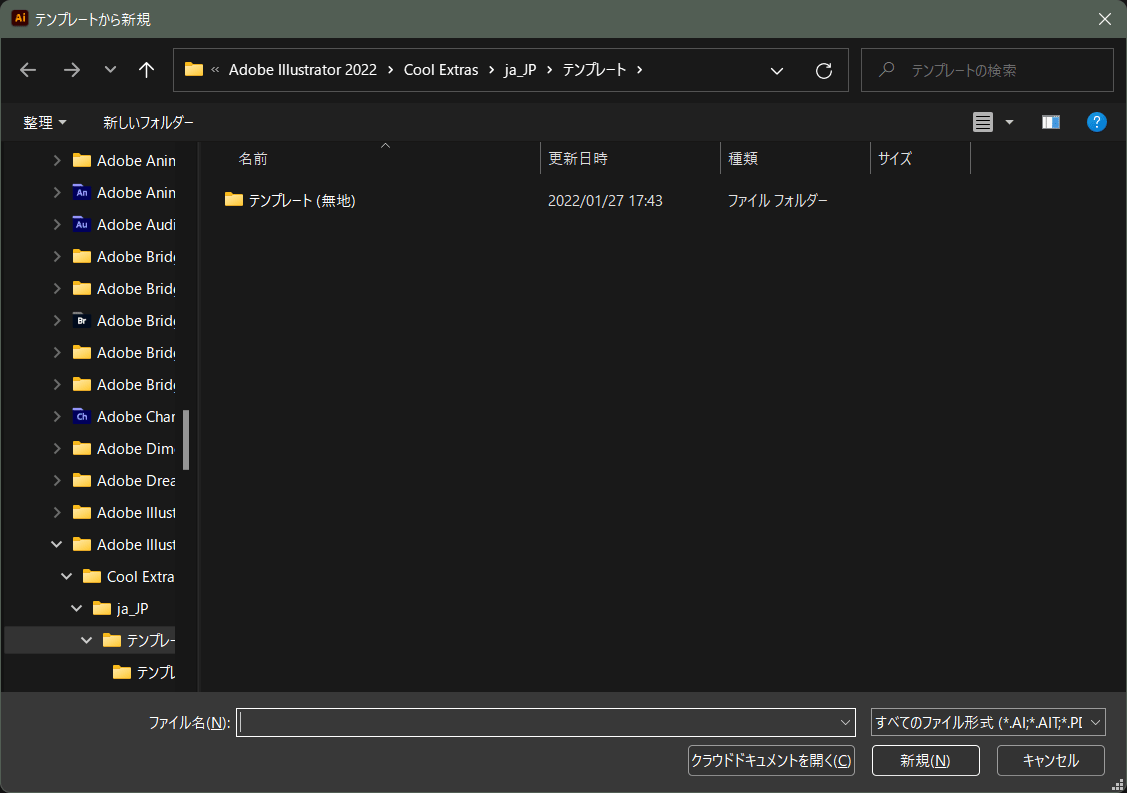Click the folder icon of テンプレート (無地)
Viewport: 1127px width, 793px height.
coord(234,199)
